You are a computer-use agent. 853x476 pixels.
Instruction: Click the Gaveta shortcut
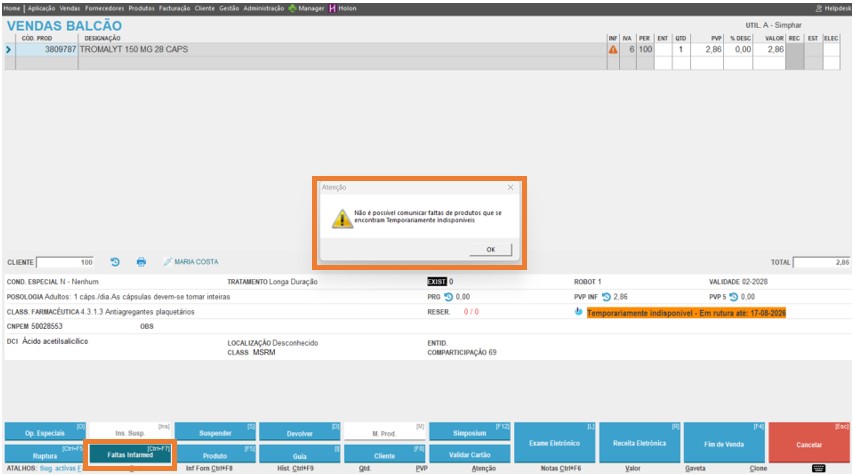[695, 468]
